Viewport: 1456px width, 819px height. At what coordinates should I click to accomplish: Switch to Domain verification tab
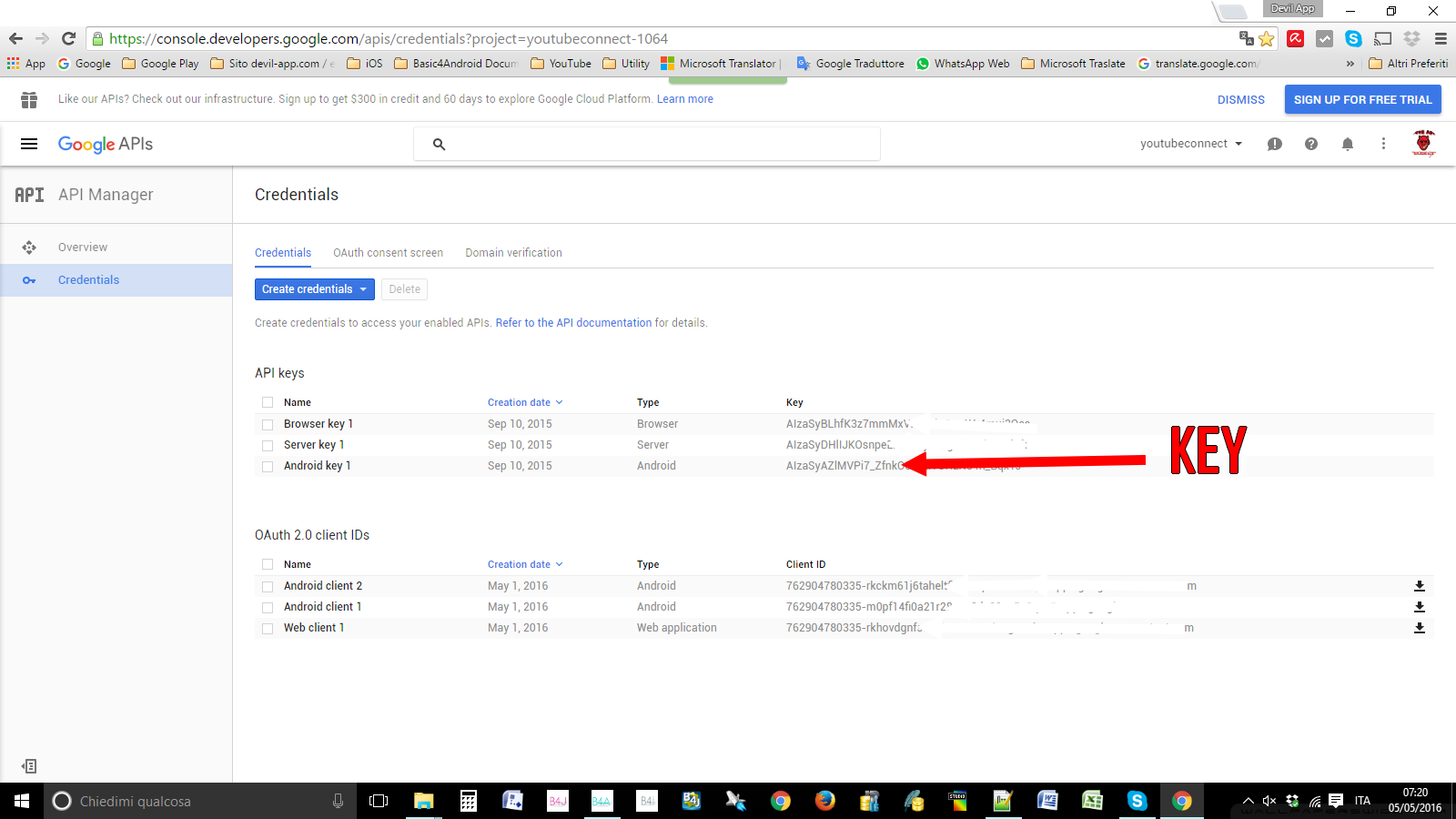pyautogui.click(x=514, y=253)
